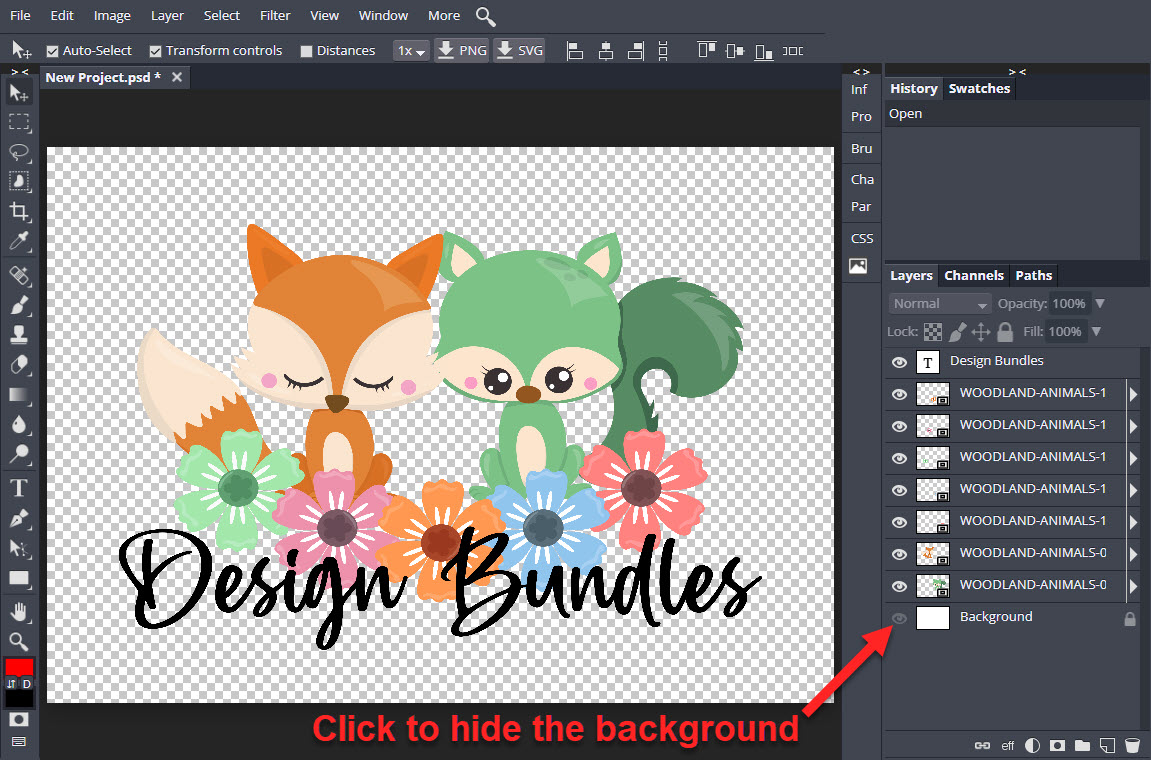Select the Gradient tool
The width and height of the screenshot is (1151, 760).
click(19, 395)
